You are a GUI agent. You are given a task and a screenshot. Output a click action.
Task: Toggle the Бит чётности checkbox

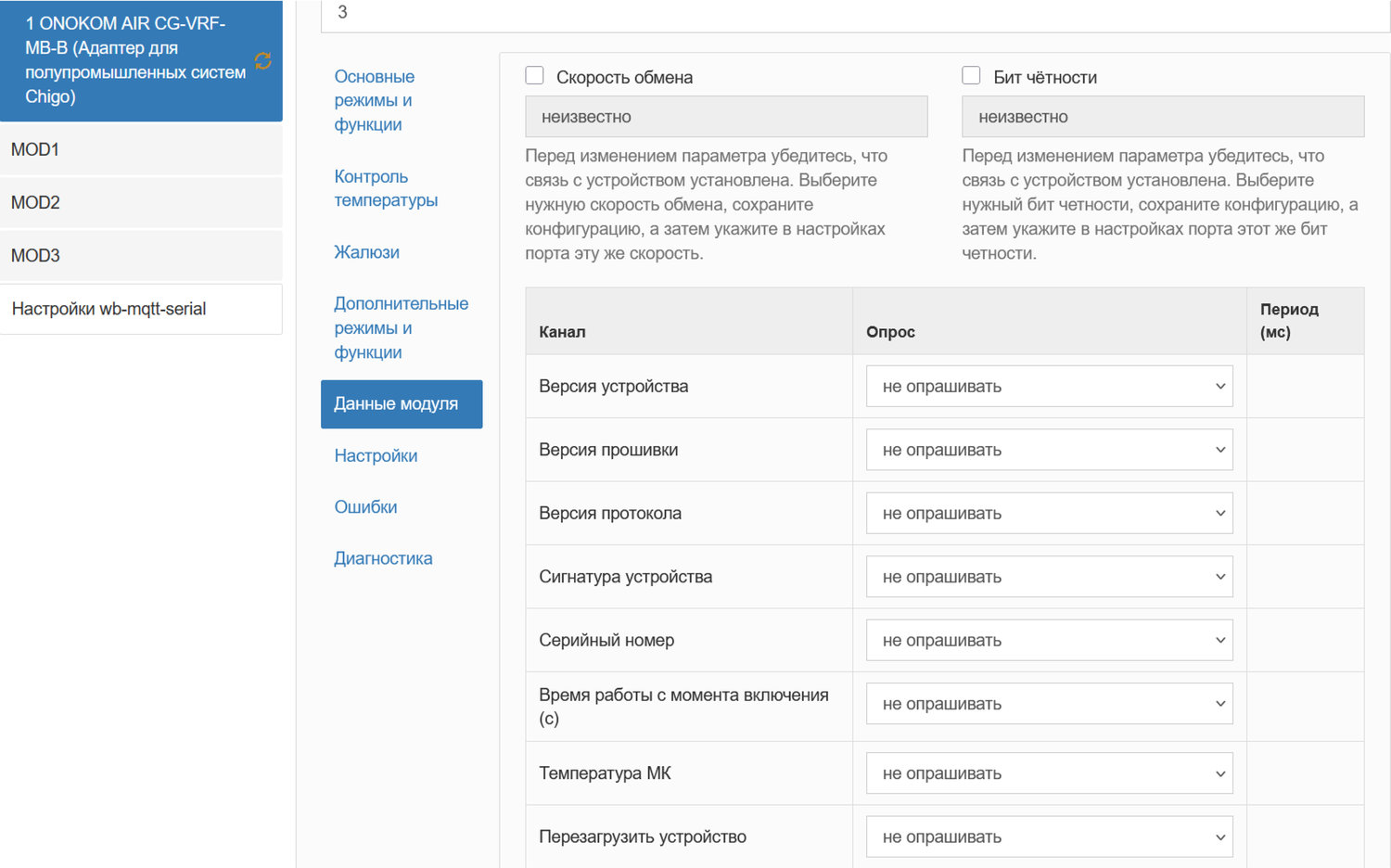coord(972,76)
